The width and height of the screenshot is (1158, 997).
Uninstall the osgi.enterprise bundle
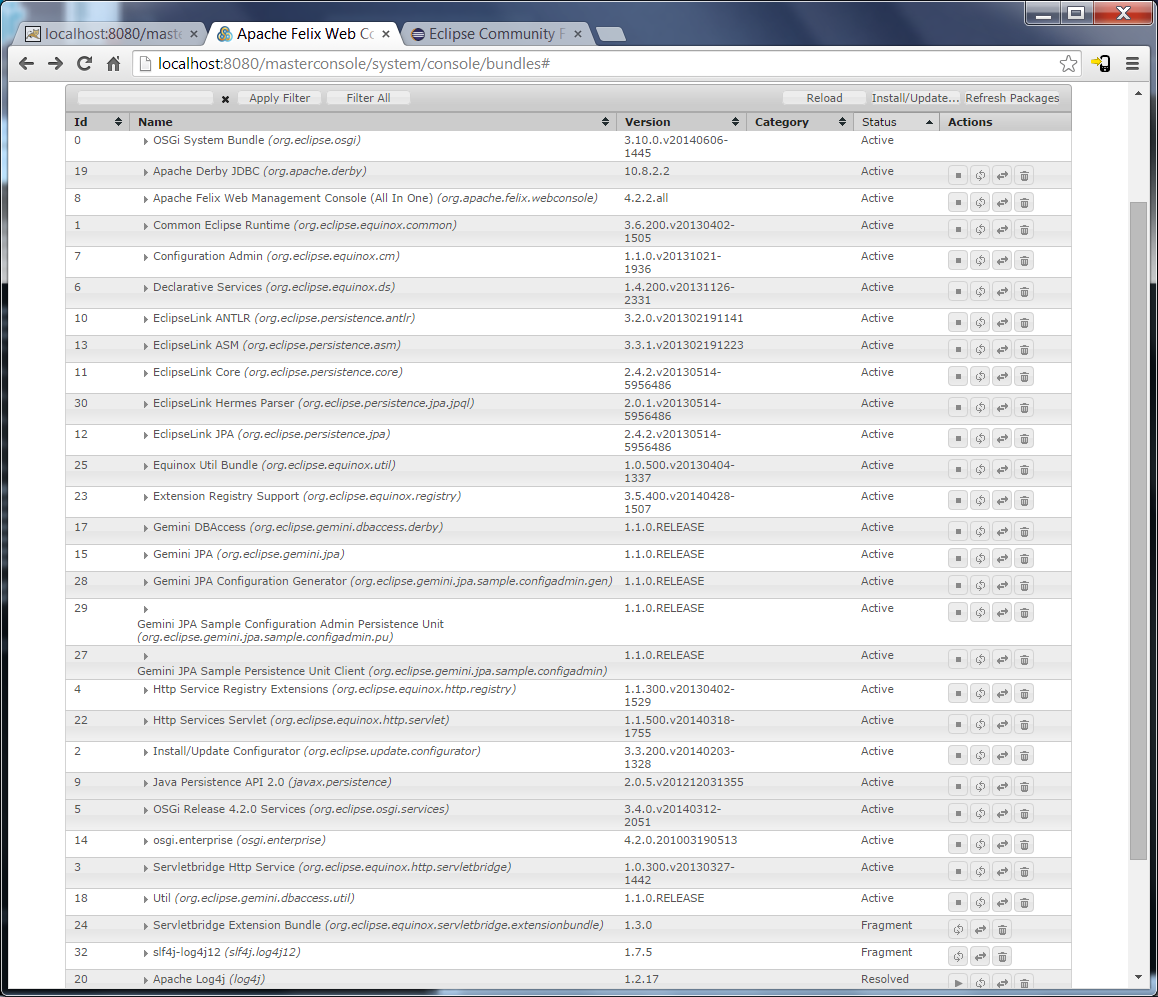tap(1024, 845)
